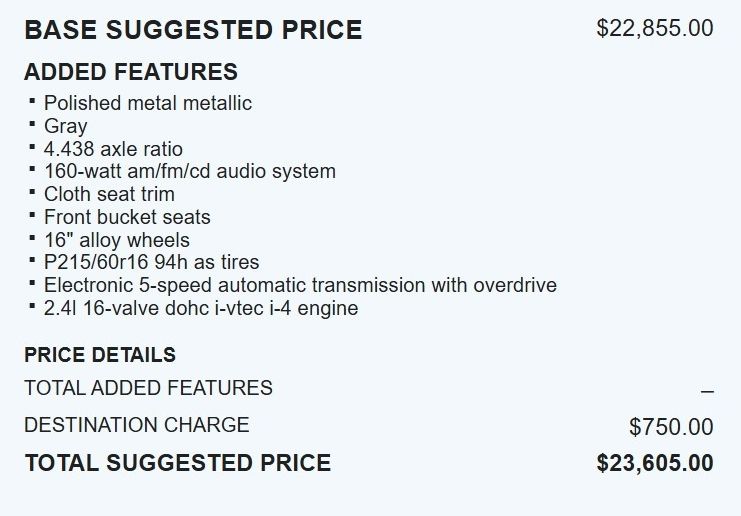Select the 4.438 axle ratio item

tap(114, 149)
